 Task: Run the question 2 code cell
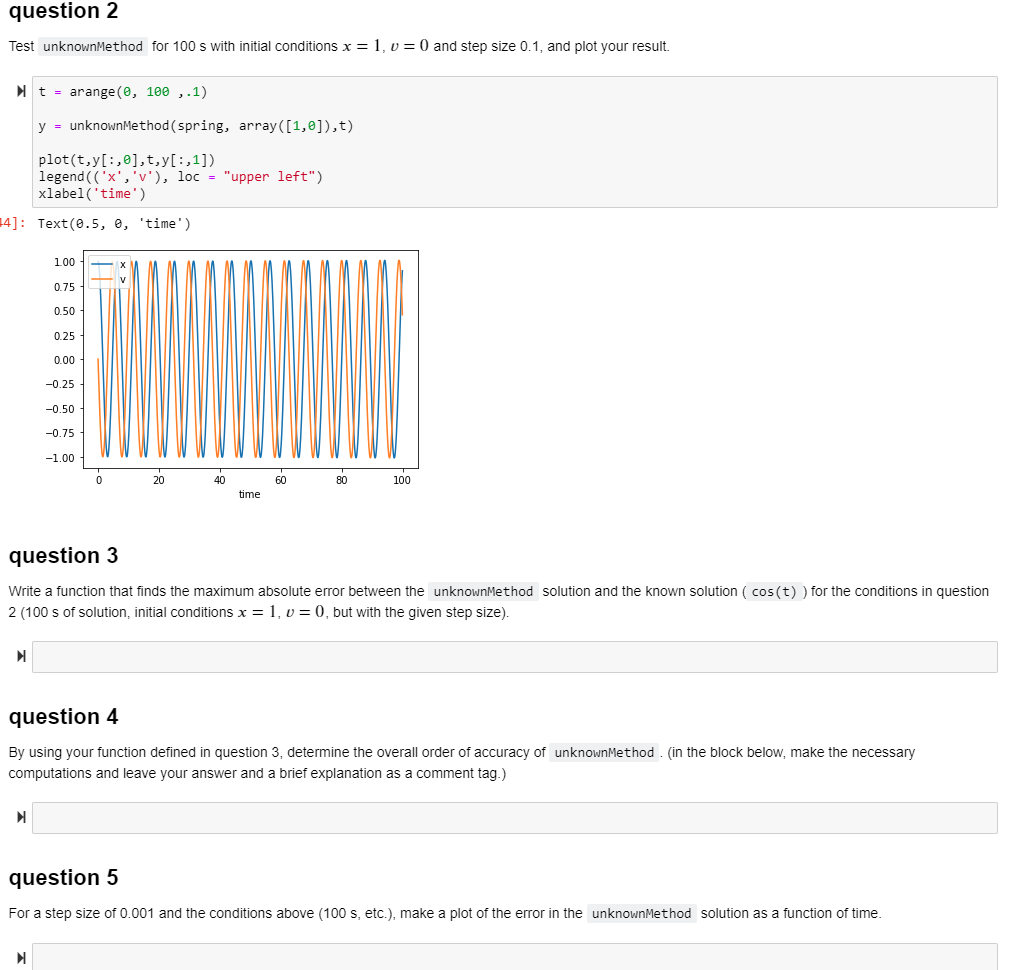[21, 91]
